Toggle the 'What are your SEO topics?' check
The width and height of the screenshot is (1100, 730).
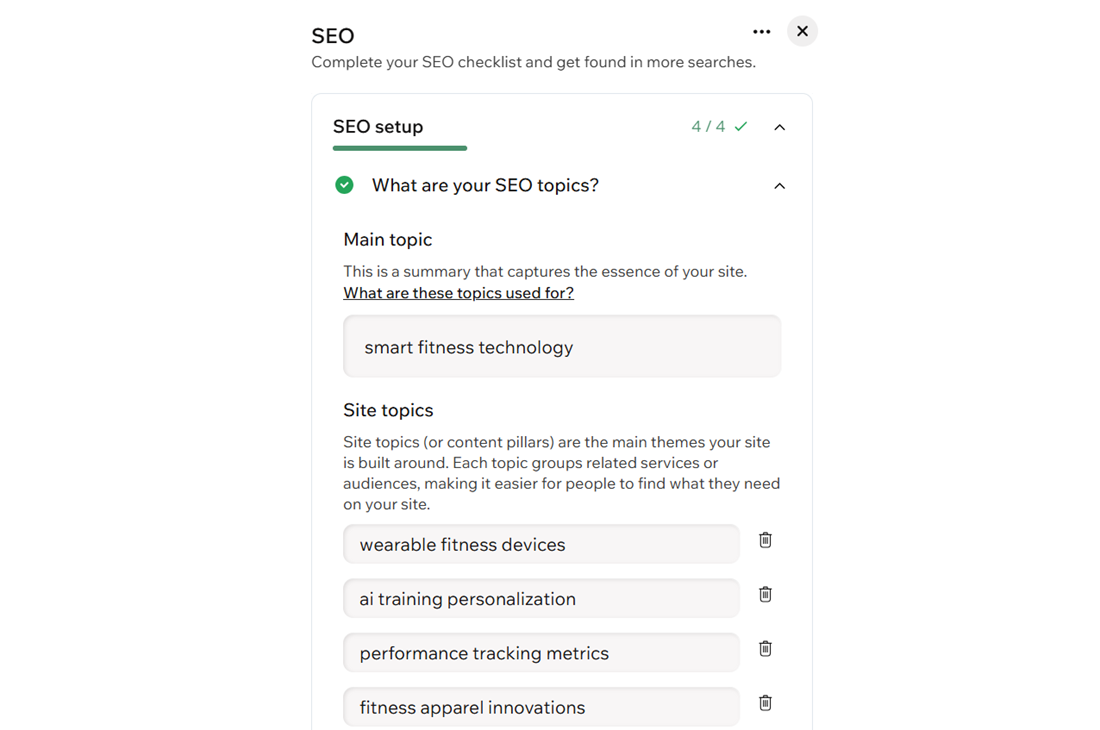(x=344, y=185)
